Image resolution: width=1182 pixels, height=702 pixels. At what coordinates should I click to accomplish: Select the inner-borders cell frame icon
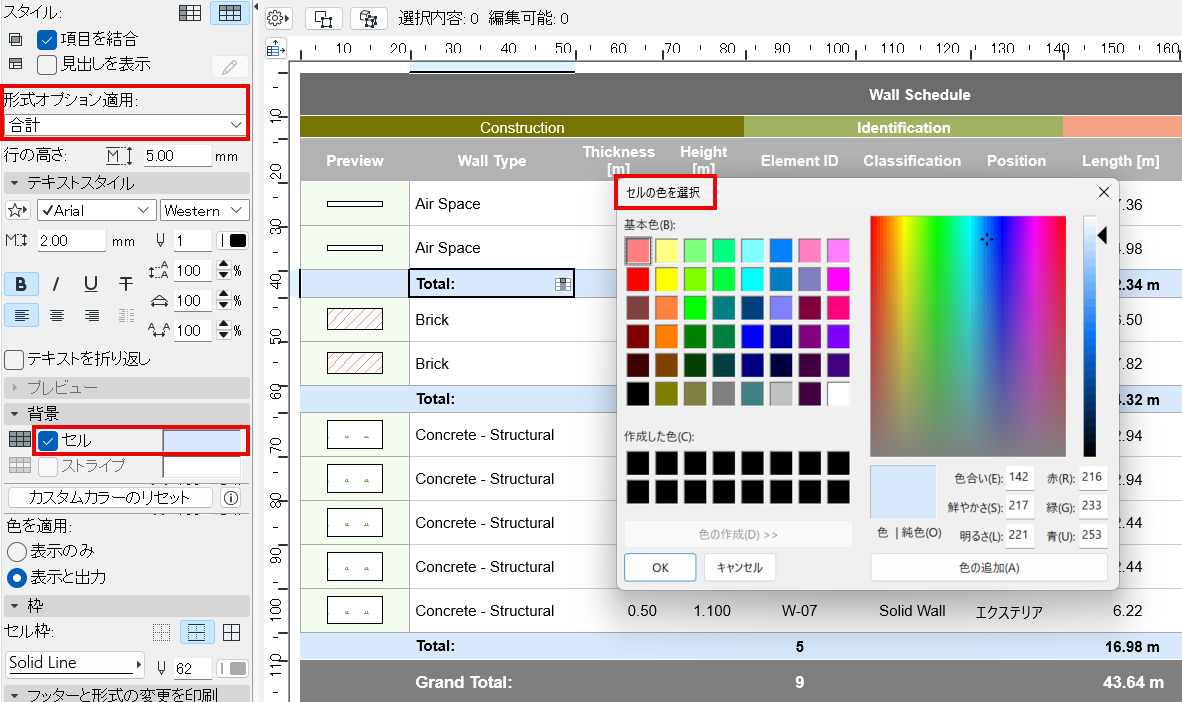pyautogui.click(x=196, y=633)
